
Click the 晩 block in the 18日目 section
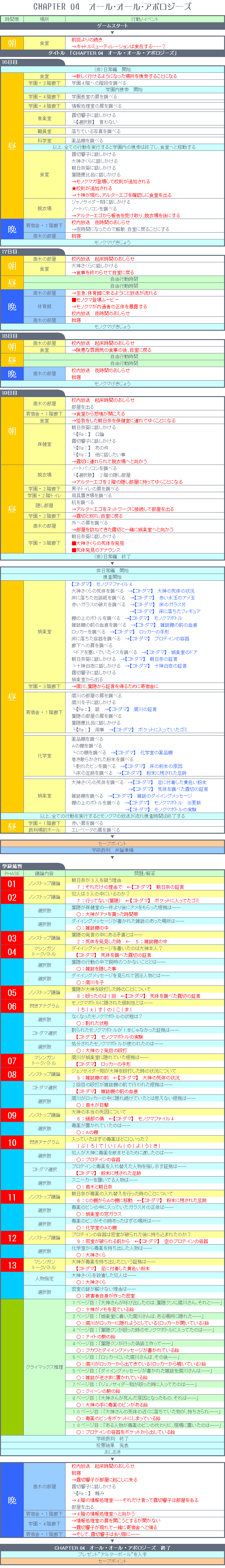pyautogui.click(x=12, y=374)
